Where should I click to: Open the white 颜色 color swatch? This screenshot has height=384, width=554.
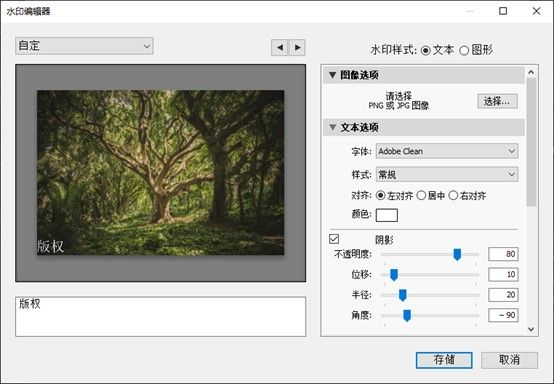tap(387, 215)
